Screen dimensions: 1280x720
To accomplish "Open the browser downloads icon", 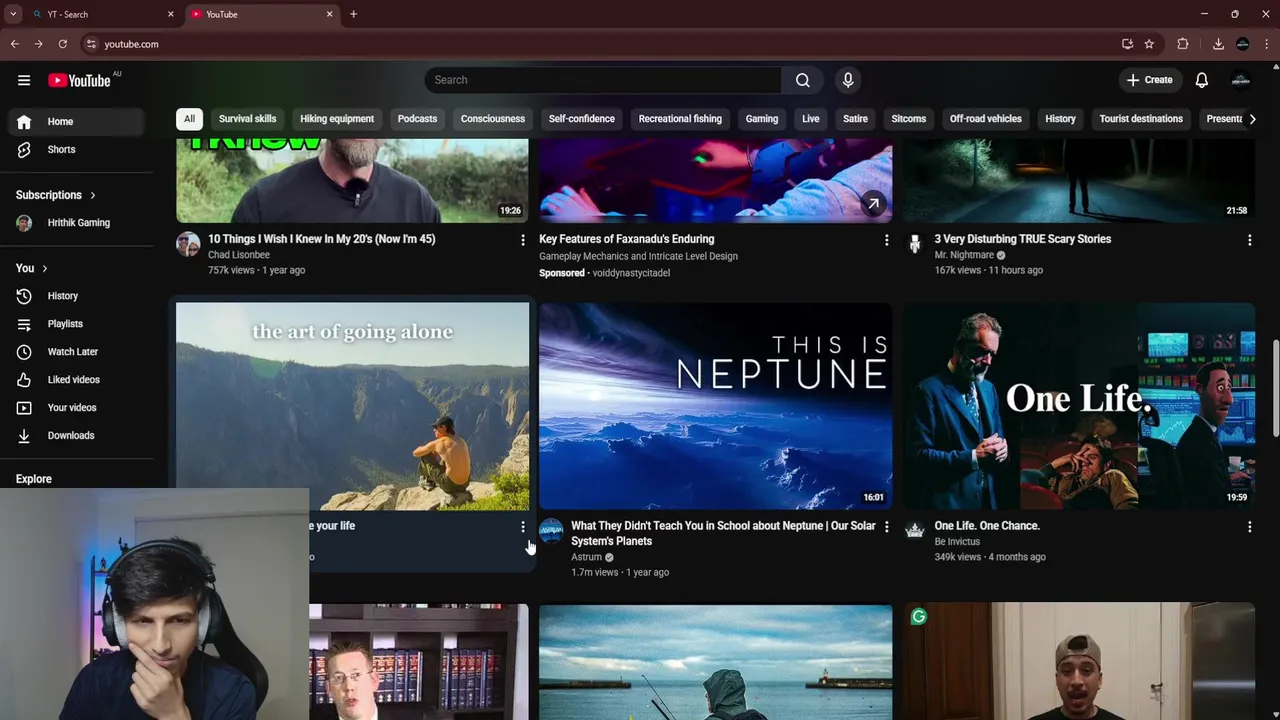I will click(1218, 44).
